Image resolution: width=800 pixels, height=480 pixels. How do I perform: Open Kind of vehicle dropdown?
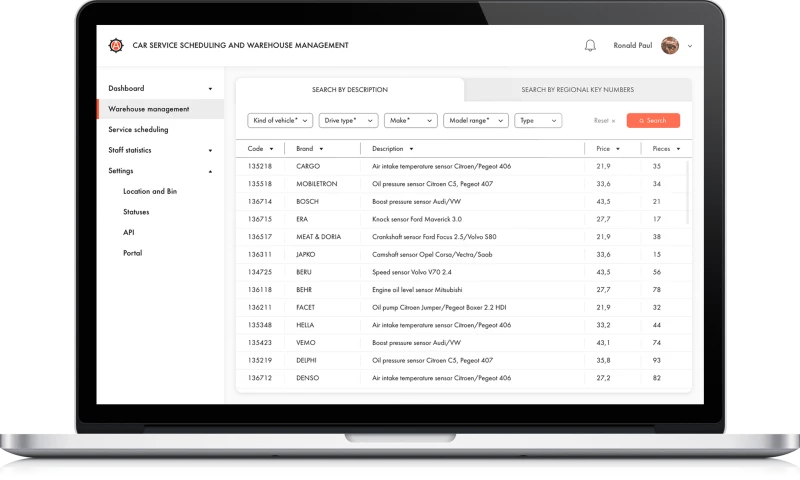[x=280, y=120]
